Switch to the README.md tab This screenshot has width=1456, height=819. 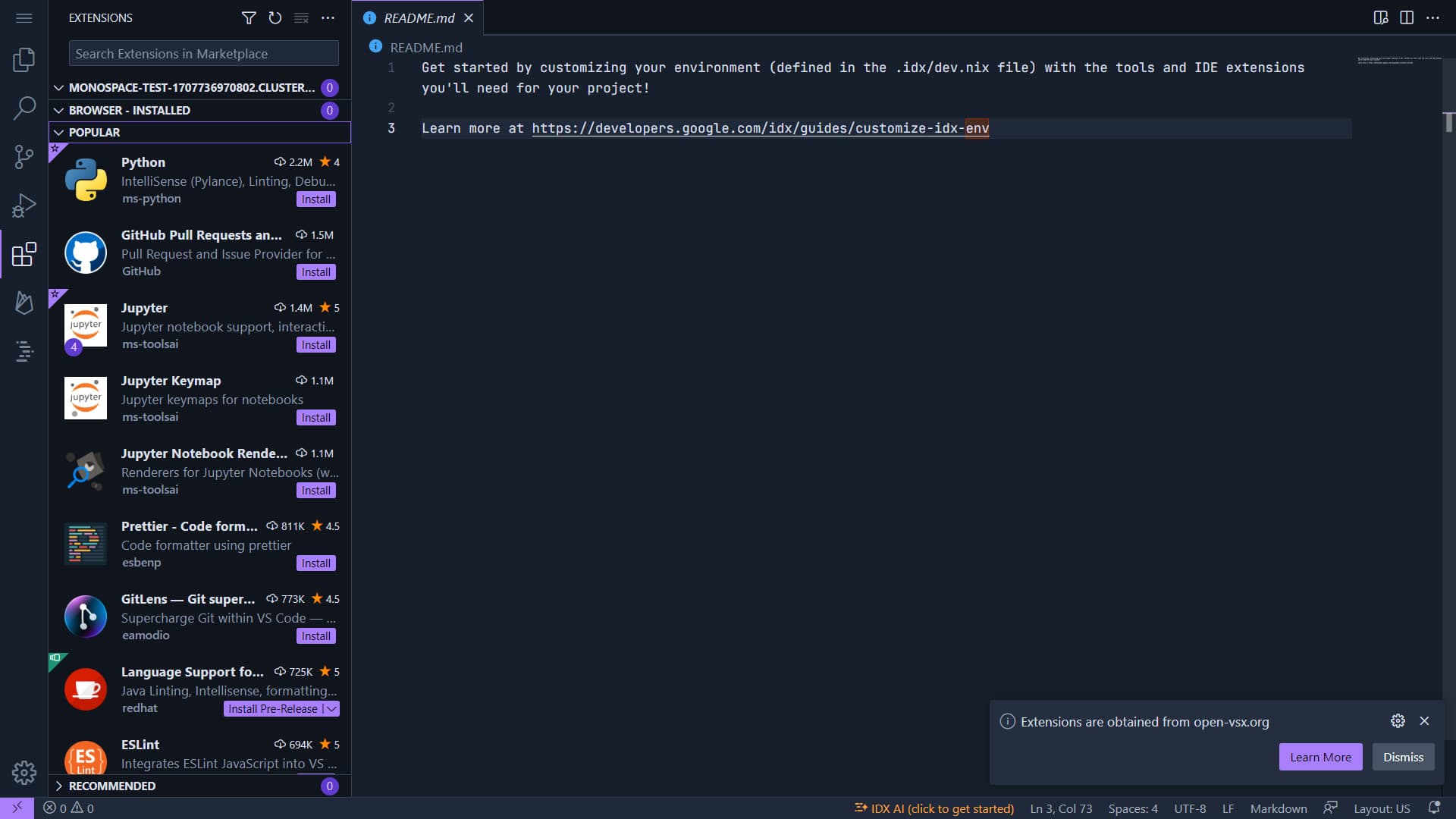pyautogui.click(x=419, y=17)
